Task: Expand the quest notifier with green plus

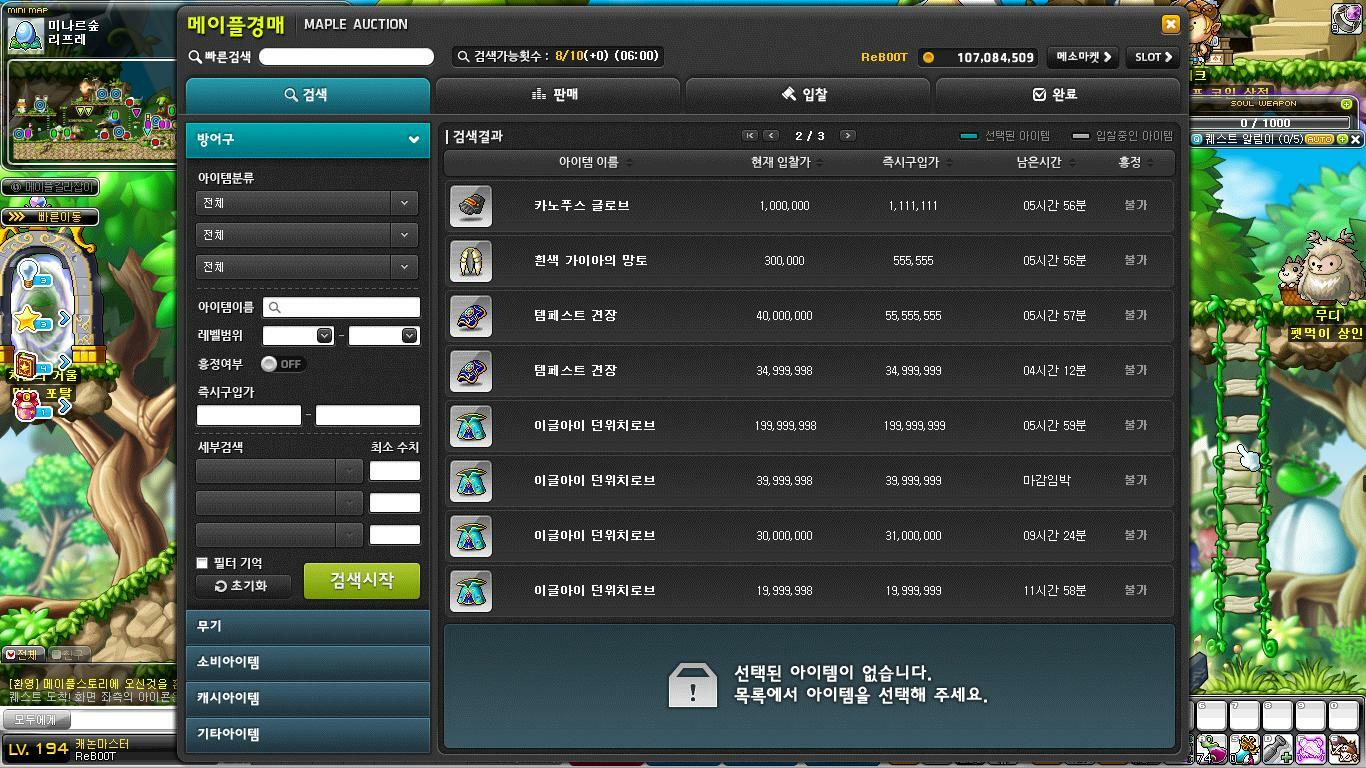Action: tap(1342, 139)
